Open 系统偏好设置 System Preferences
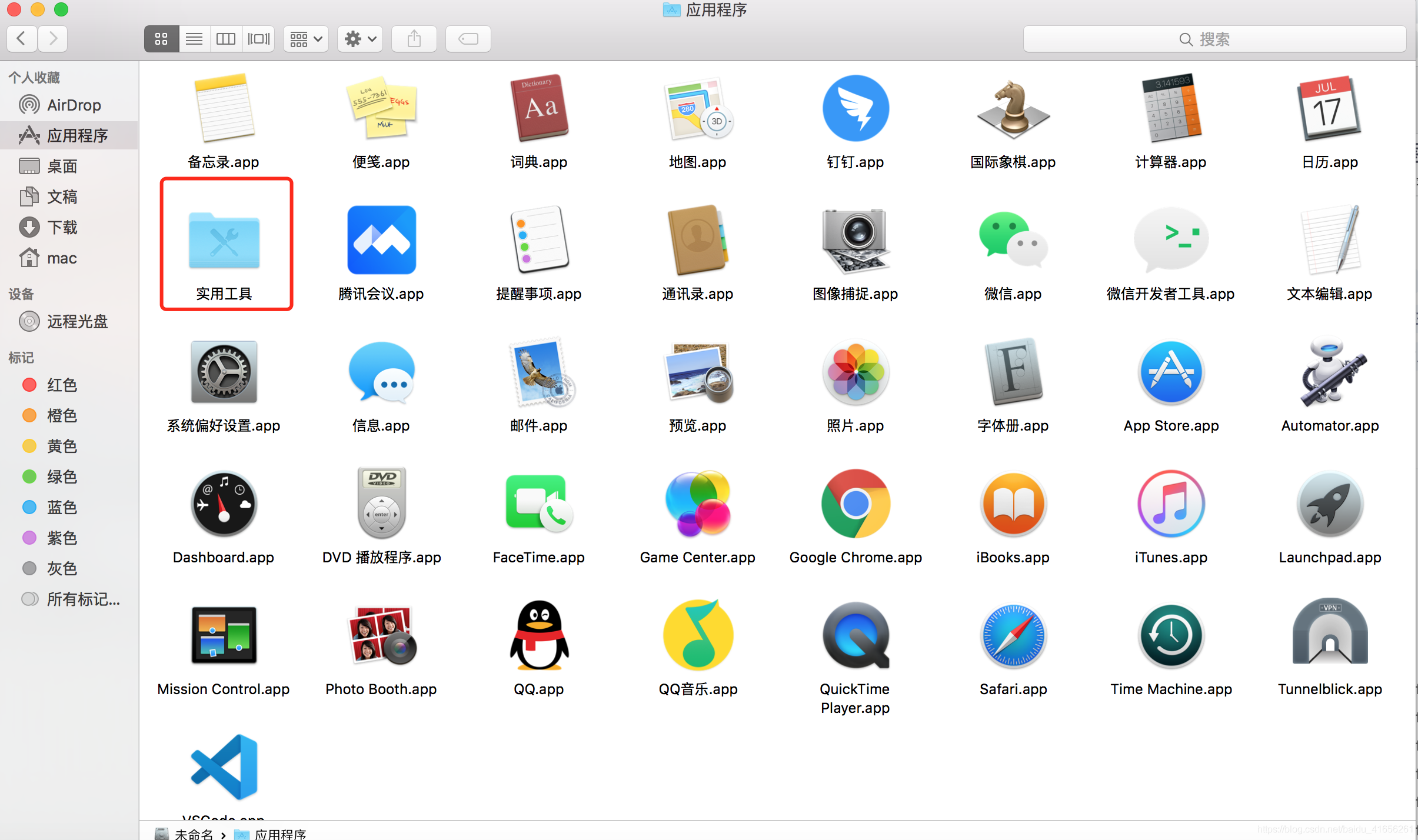 coord(224,372)
